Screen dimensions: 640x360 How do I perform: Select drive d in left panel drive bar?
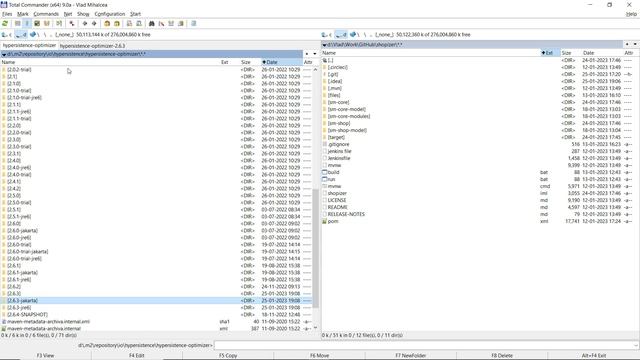pyautogui.click(x=21, y=35)
